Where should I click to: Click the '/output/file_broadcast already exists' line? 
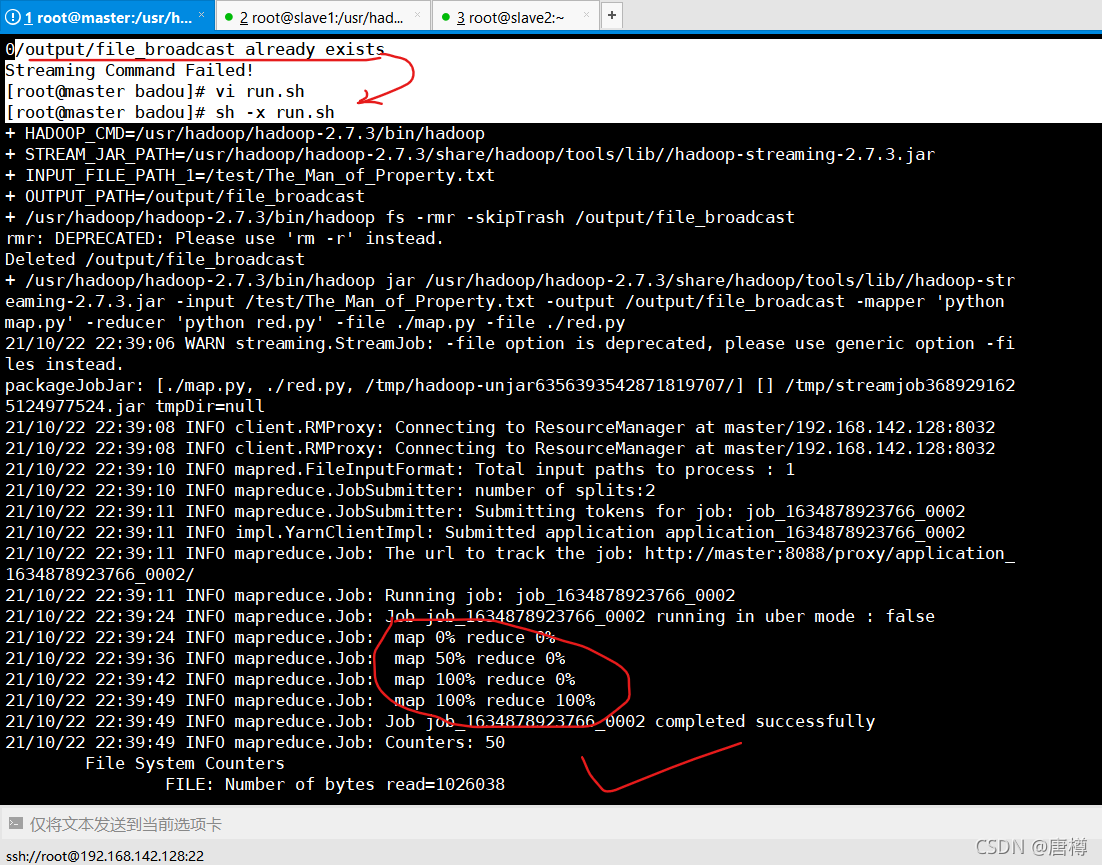[195, 49]
